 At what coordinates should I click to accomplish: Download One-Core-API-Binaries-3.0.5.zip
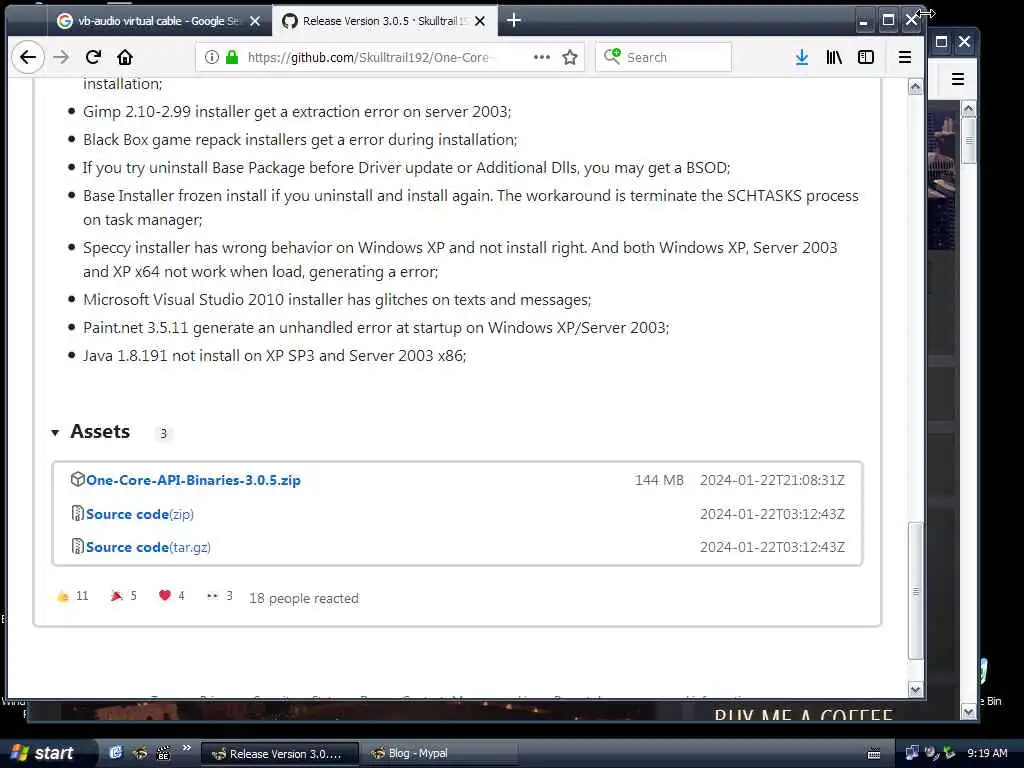pos(193,480)
